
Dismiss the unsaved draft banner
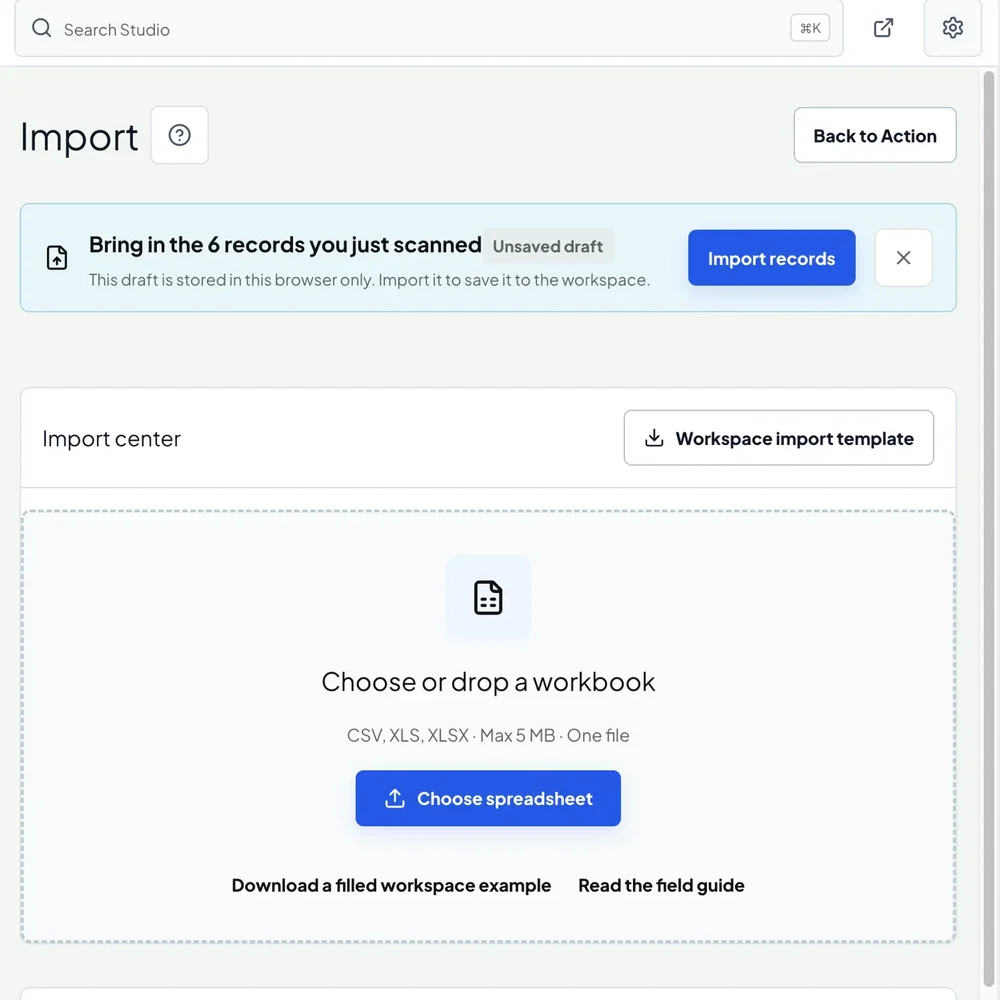point(903,258)
